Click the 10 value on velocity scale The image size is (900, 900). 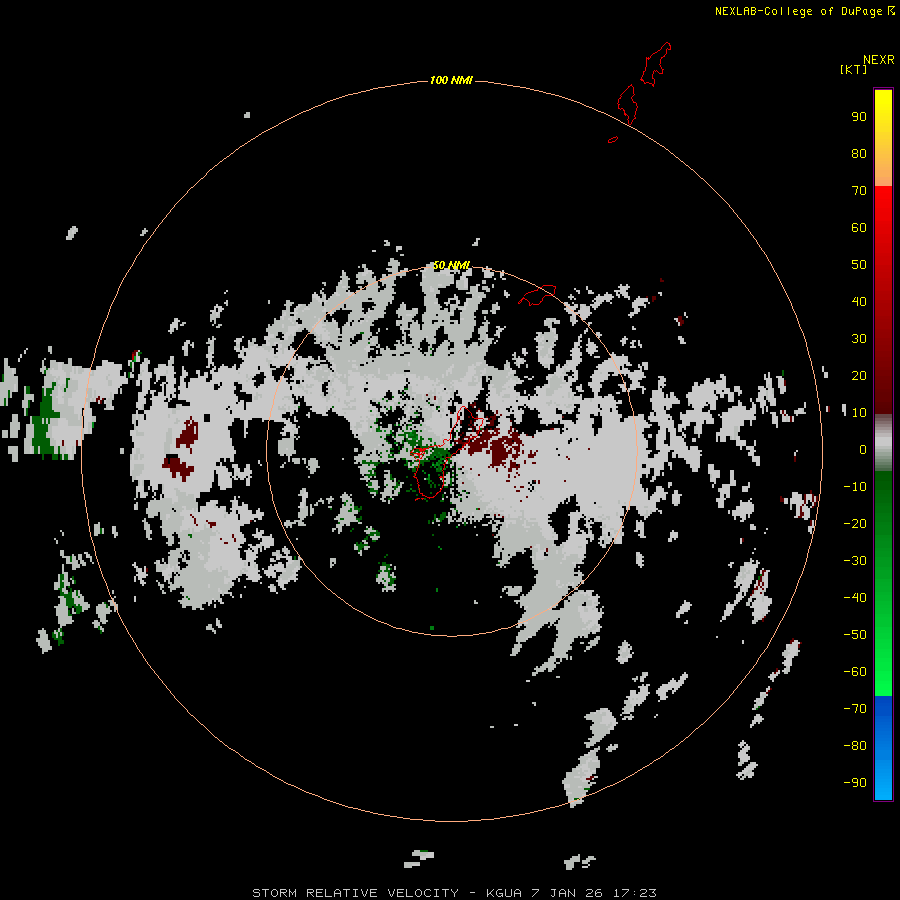click(859, 413)
